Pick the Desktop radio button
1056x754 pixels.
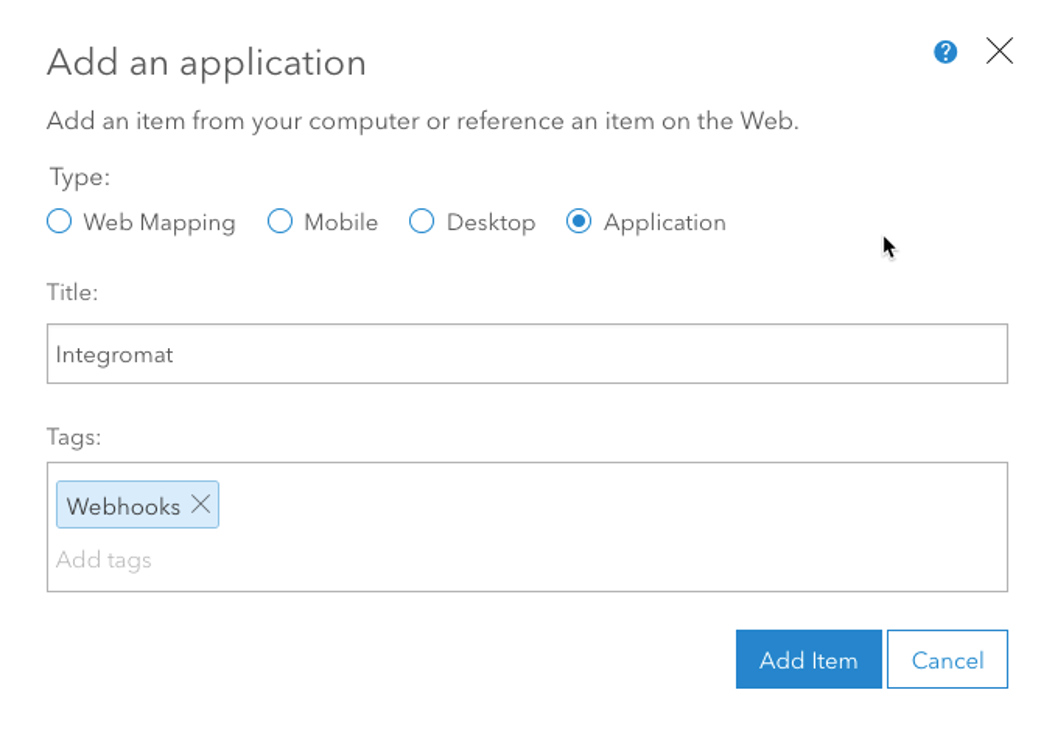pyautogui.click(x=422, y=222)
